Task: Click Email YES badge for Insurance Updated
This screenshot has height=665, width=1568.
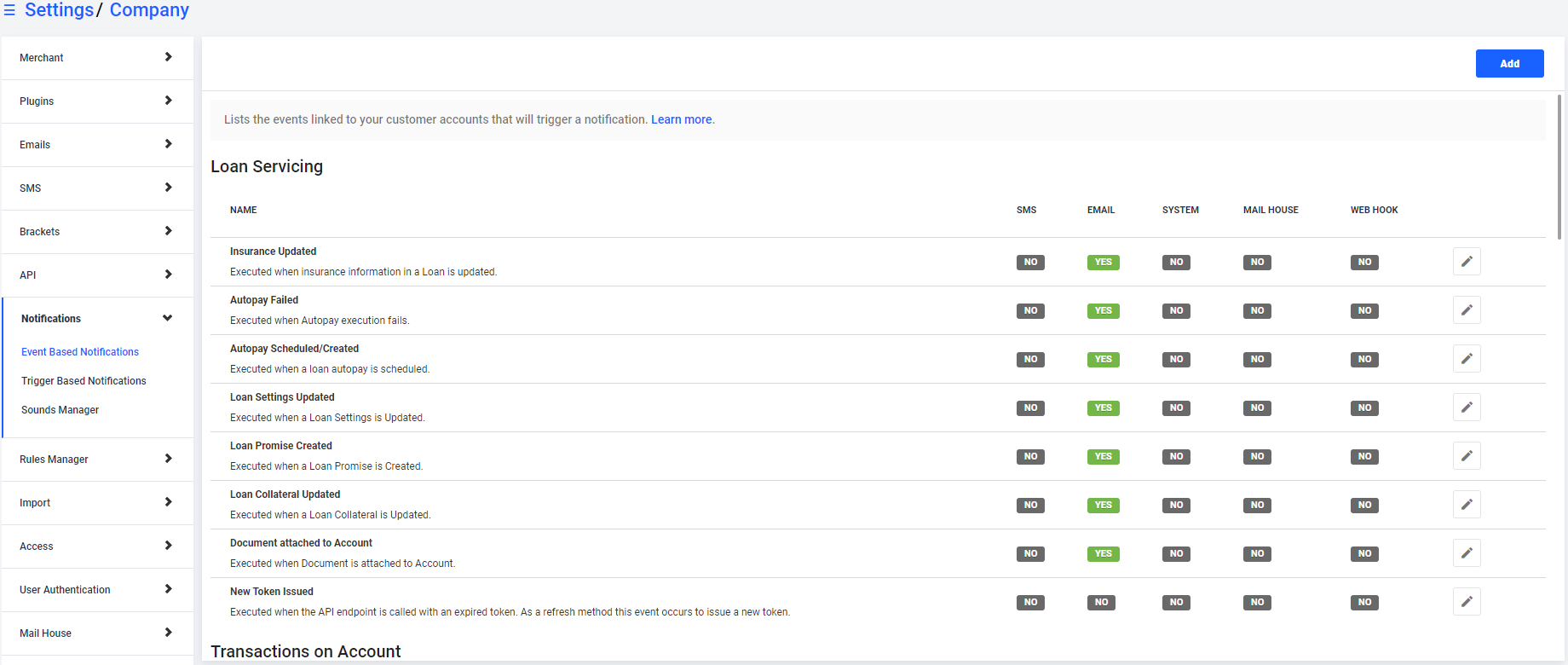Action: click(1103, 263)
